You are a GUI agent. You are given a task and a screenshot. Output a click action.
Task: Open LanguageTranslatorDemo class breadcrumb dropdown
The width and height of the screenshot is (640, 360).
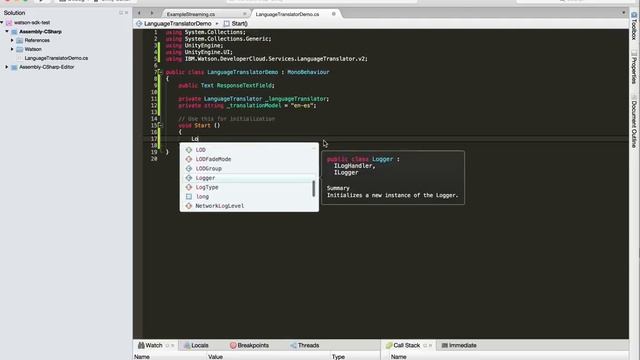[x=178, y=24]
